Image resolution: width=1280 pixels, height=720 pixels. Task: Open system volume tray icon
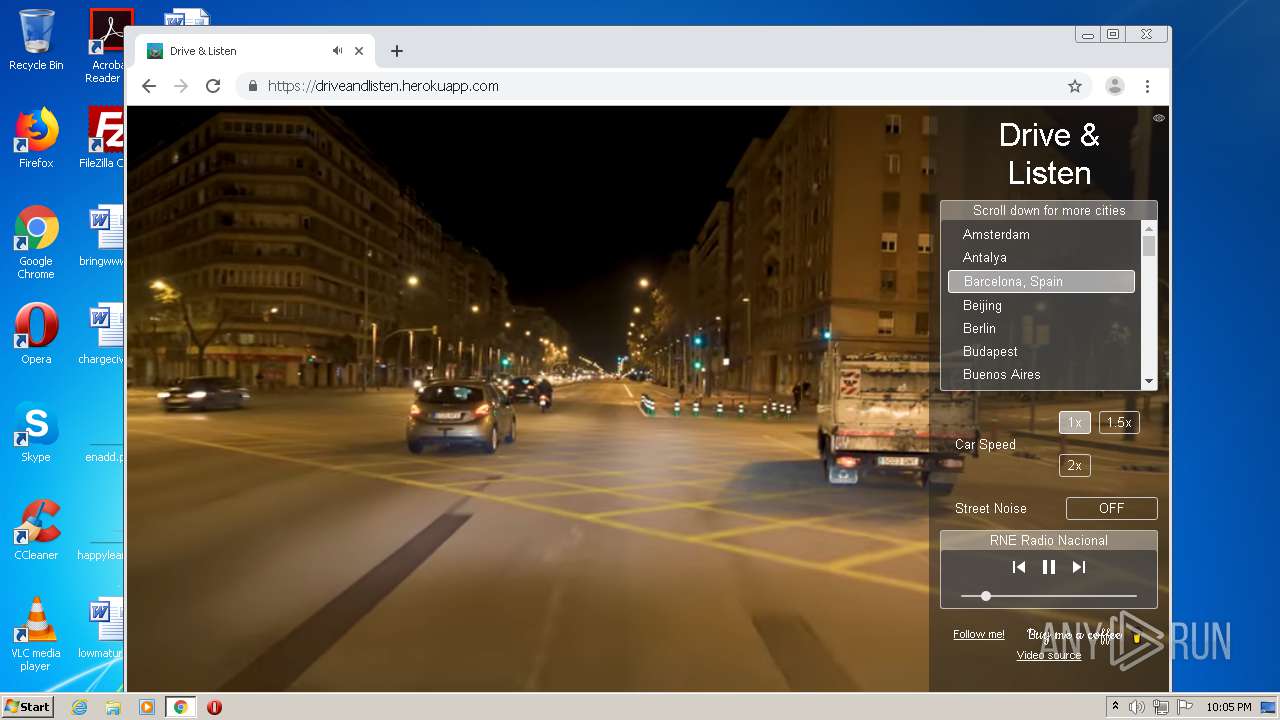point(1137,707)
